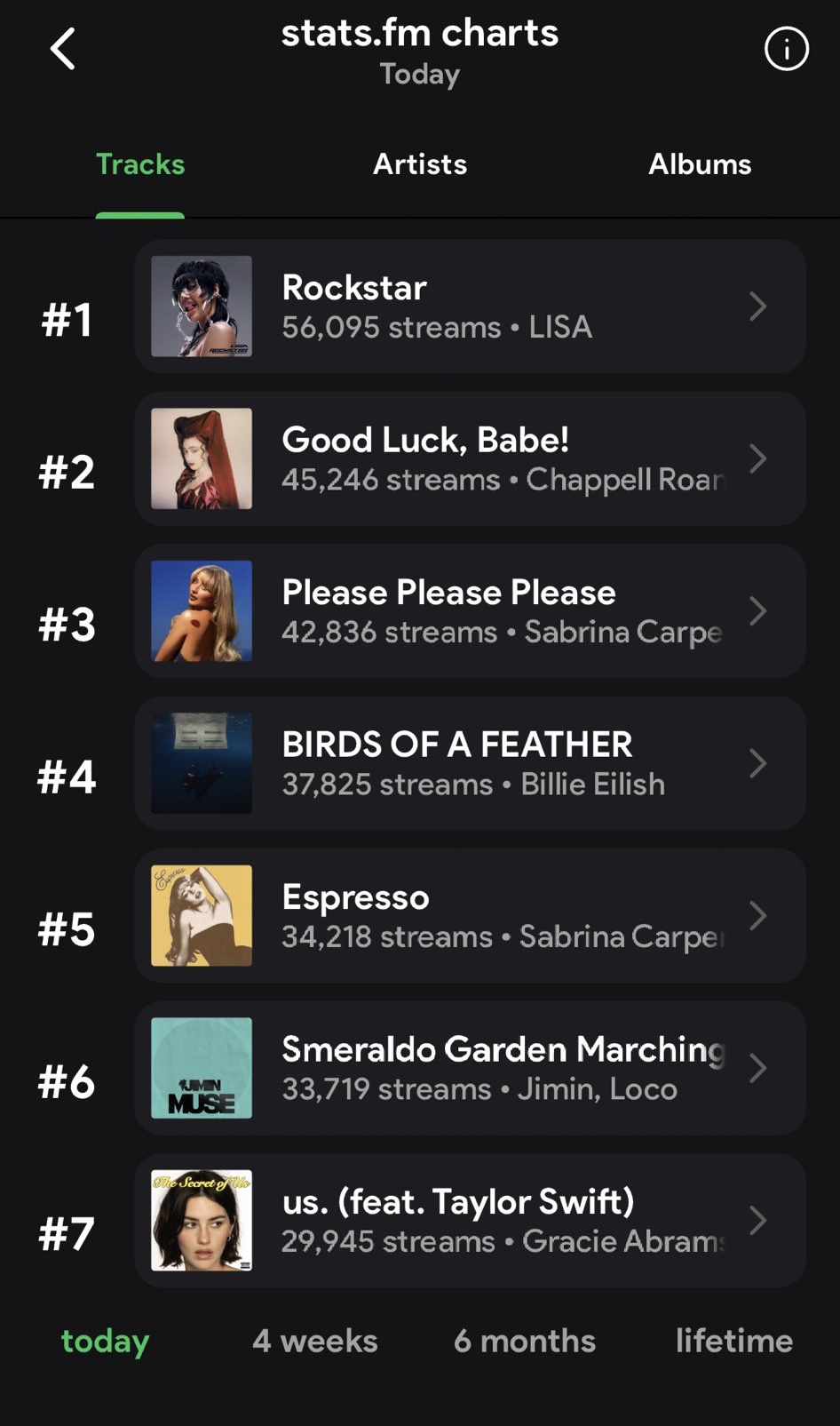Viewport: 840px width, 1426px height.
Task: Switch to the Artists tab
Action: point(420,164)
